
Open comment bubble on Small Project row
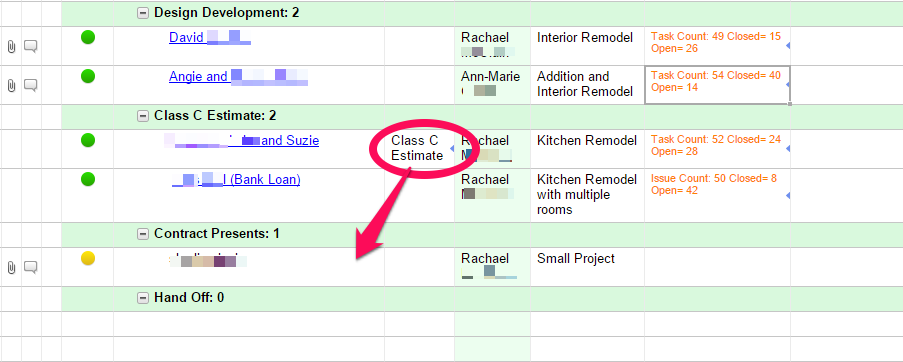click(31, 268)
